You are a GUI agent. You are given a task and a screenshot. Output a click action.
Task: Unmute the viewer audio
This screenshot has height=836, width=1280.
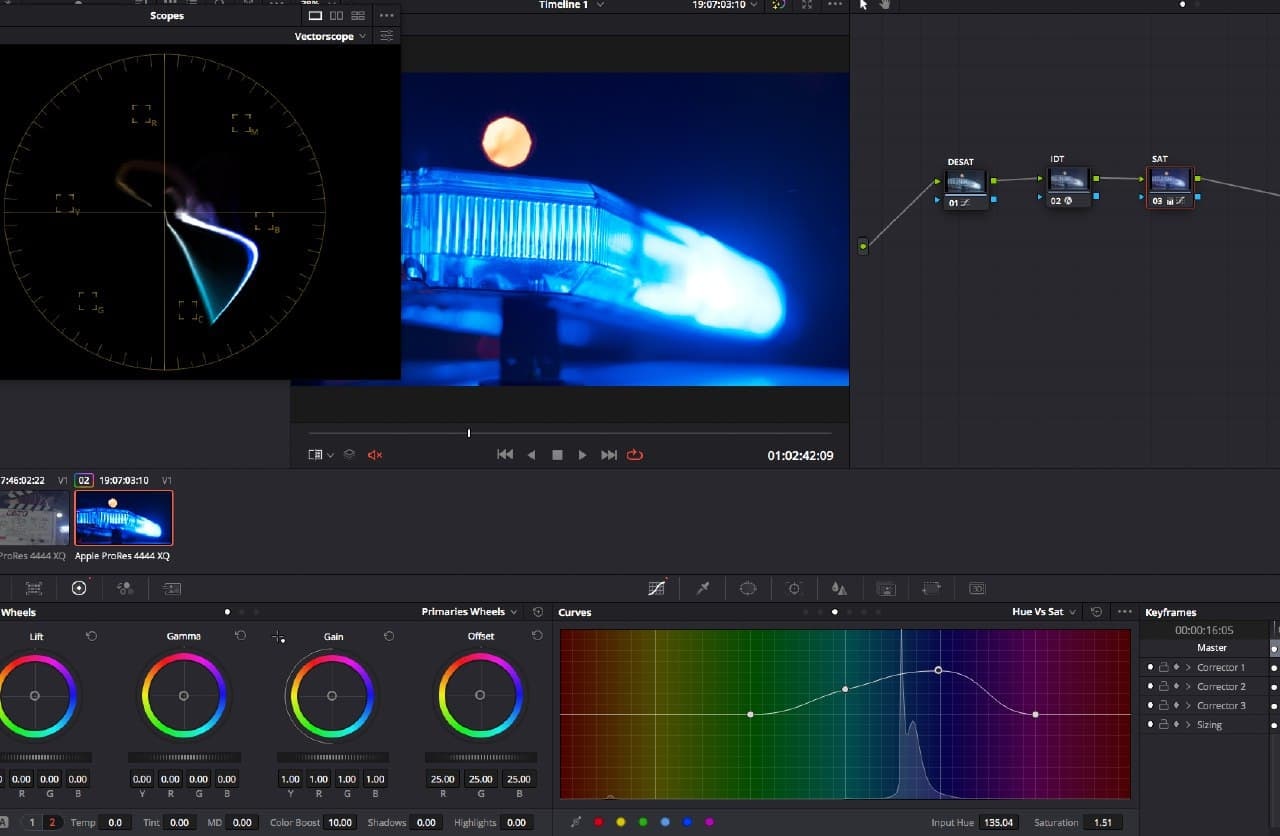pos(375,455)
